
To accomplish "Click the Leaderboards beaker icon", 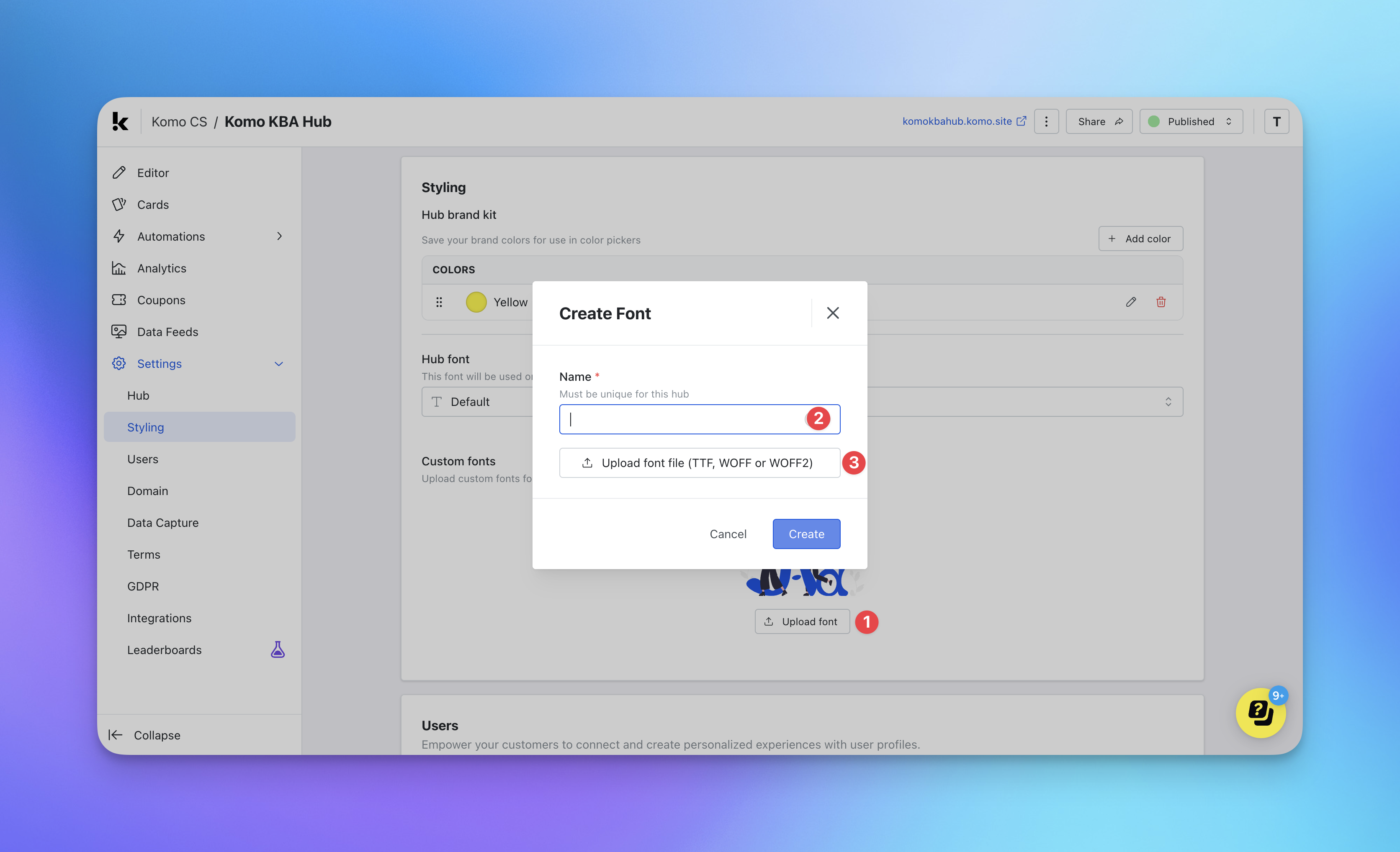I will tap(277, 650).
